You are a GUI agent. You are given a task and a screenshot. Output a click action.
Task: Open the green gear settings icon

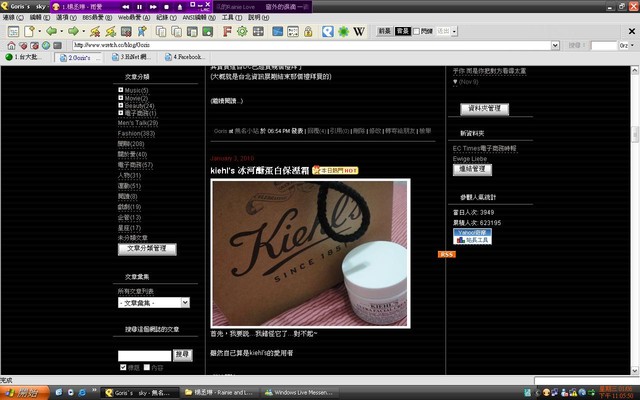pos(242,31)
